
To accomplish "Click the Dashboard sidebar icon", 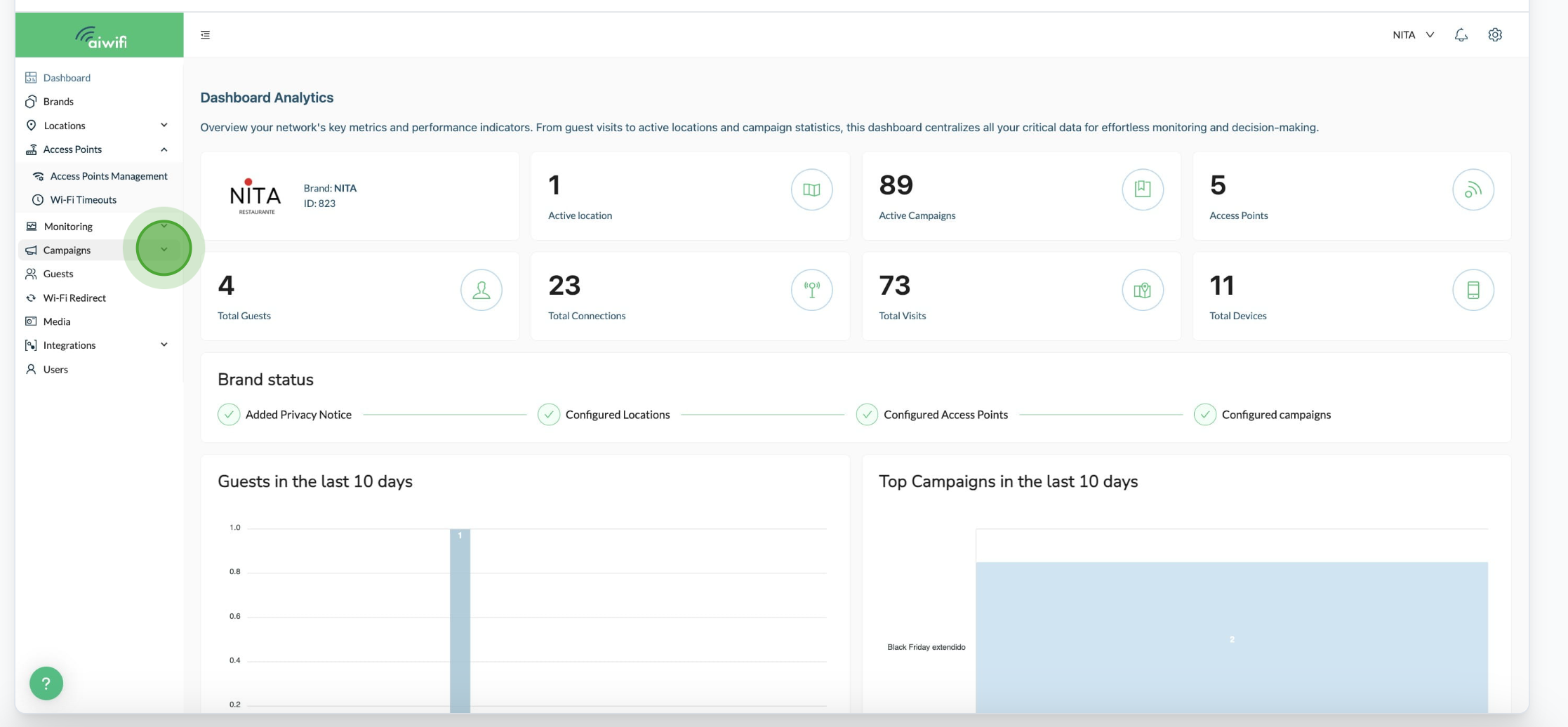I will tap(31, 77).
